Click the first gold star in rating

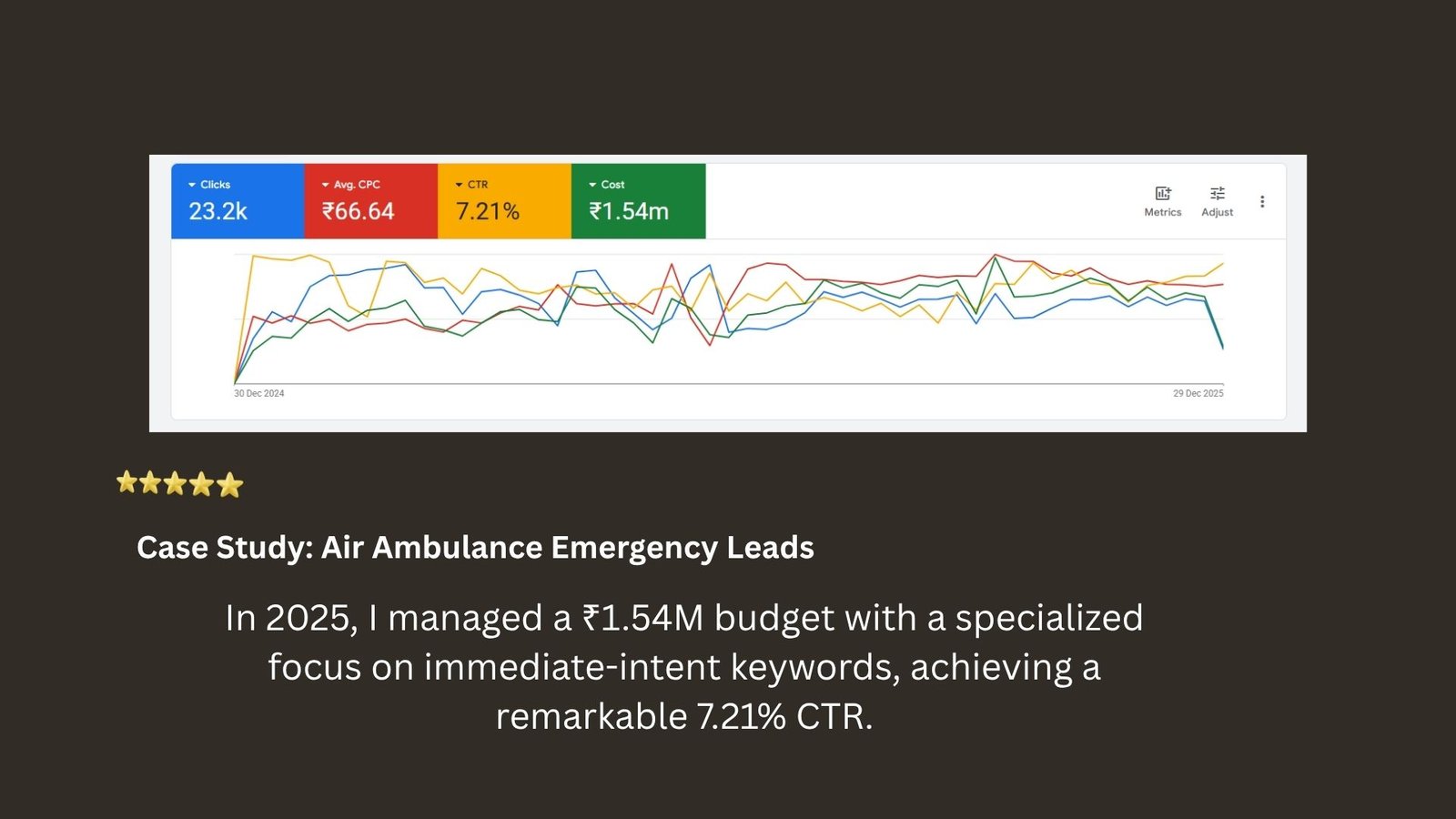[126, 482]
